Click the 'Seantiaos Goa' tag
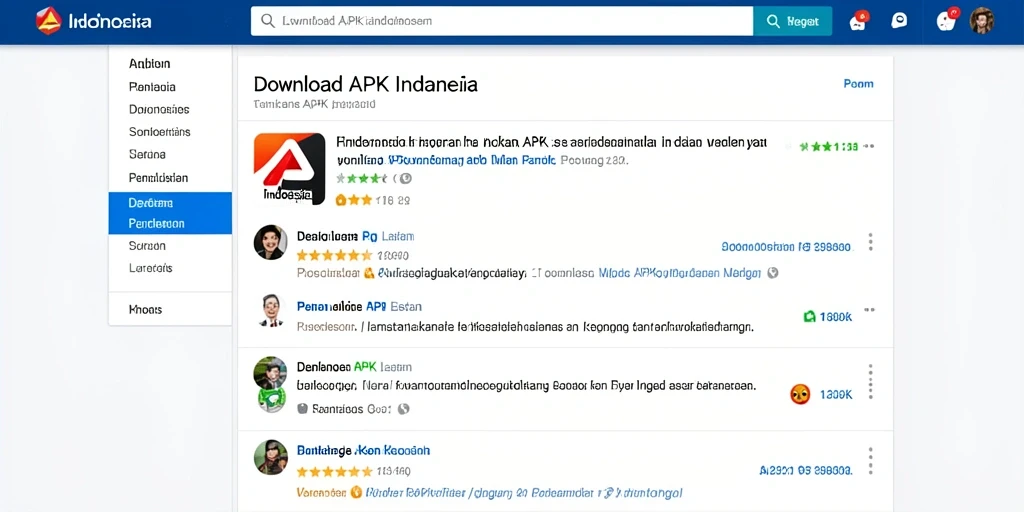 pos(353,409)
